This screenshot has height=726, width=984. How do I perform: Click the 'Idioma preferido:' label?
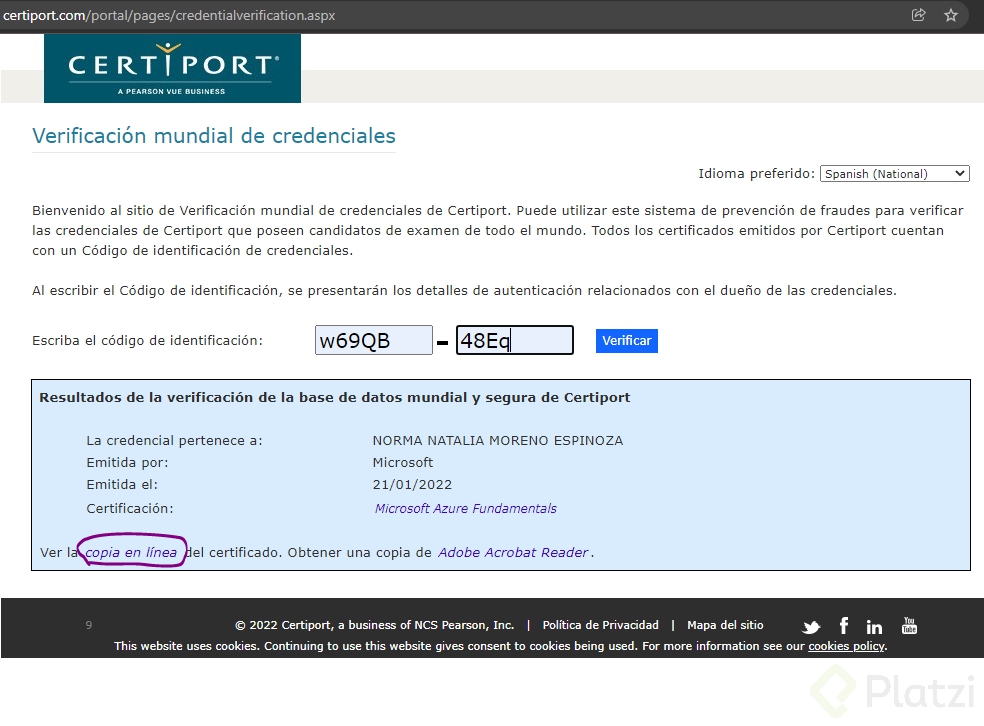point(756,174)
